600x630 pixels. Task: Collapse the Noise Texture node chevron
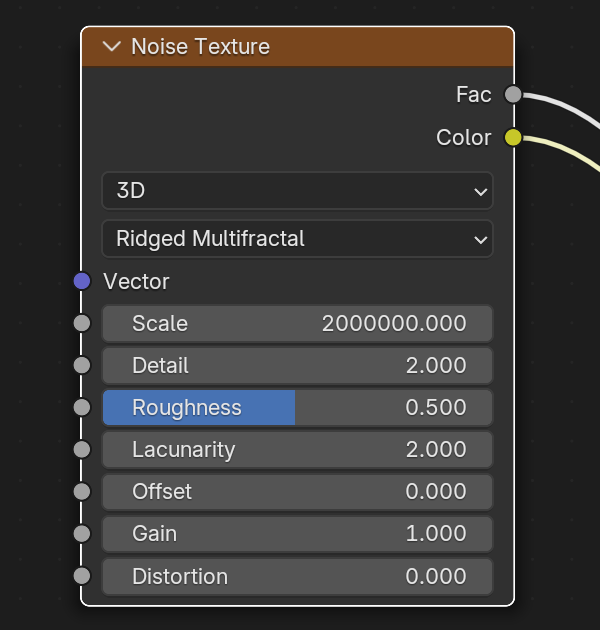click(x=112, y=47)
